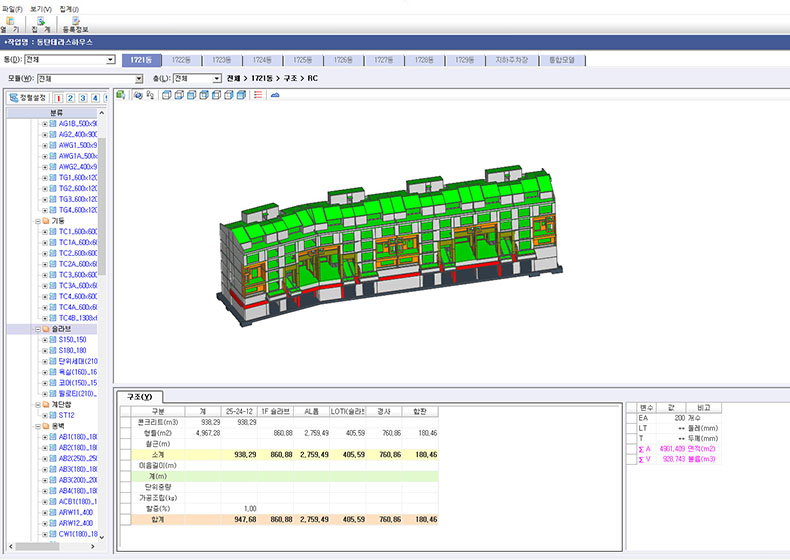Click the seventh cube view icon

point(241,95)
